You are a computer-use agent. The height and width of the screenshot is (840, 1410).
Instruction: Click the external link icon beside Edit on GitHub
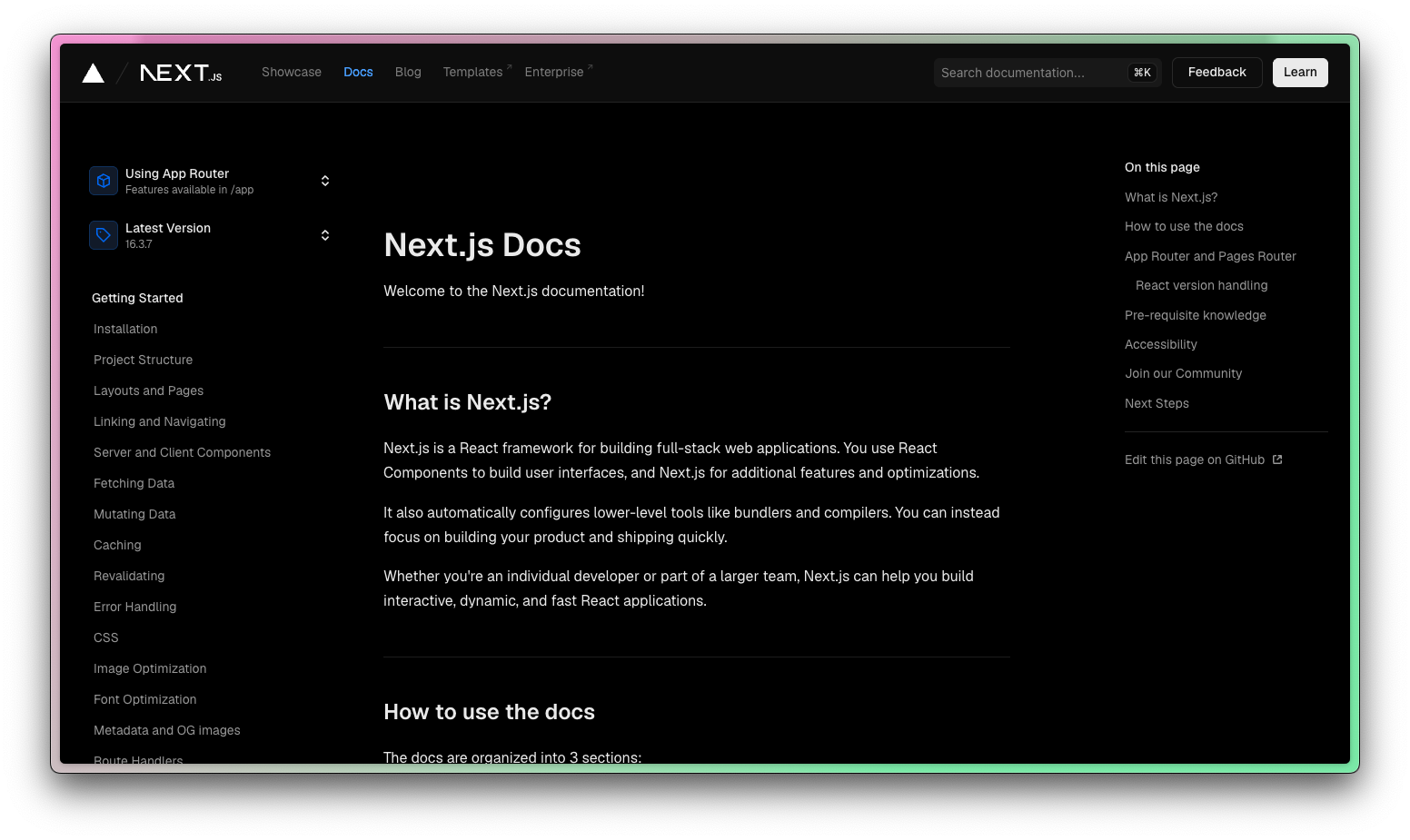pos(1277,460)
